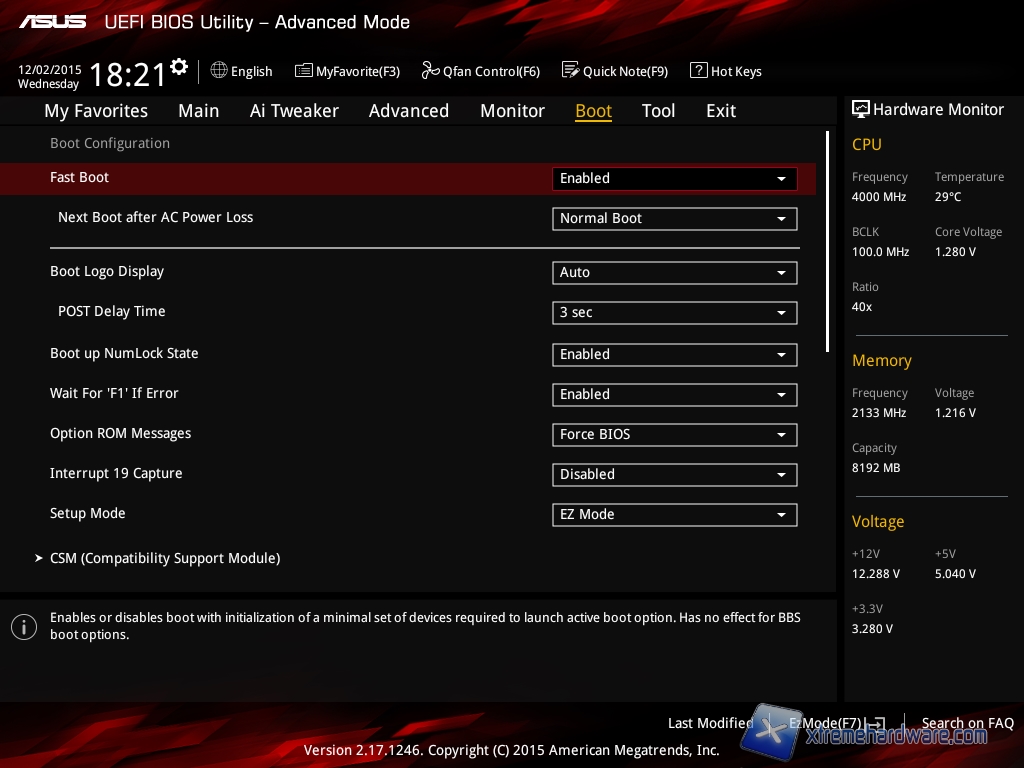
Task: Change Boot up NumLock State setting
Action: click(x=674, y=354)
